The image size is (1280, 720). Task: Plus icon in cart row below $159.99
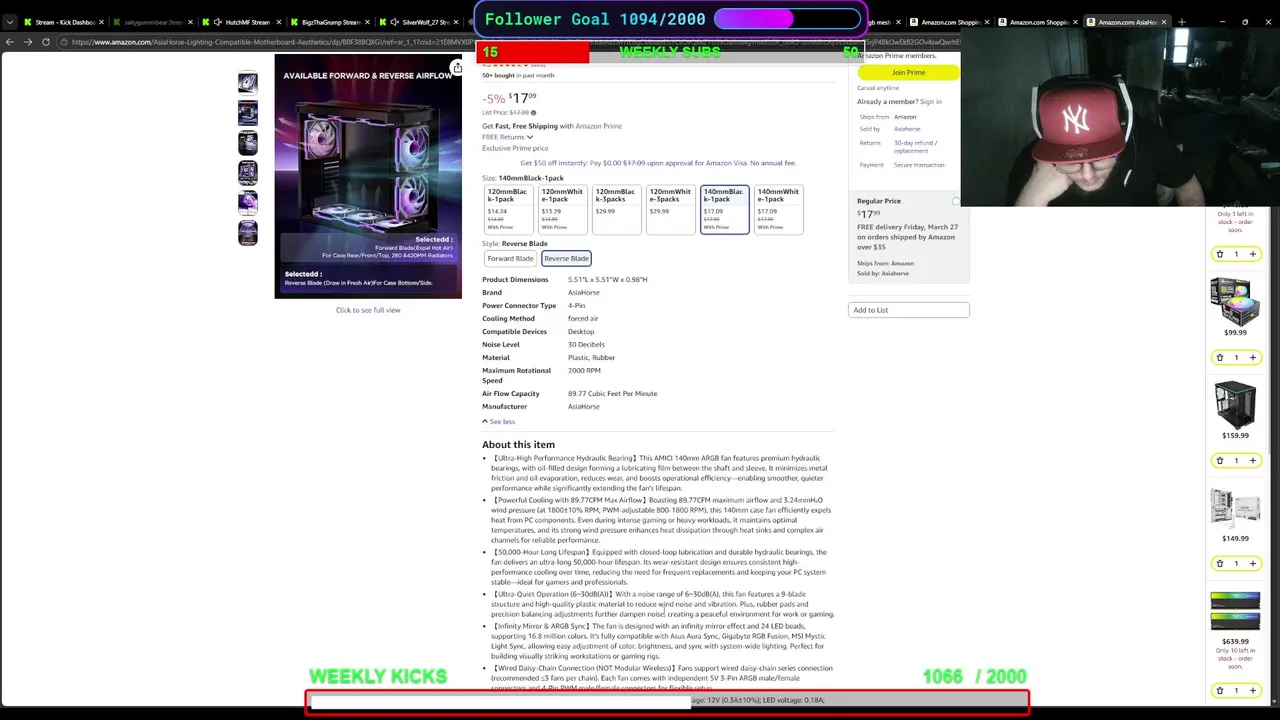pos(1252,460)
